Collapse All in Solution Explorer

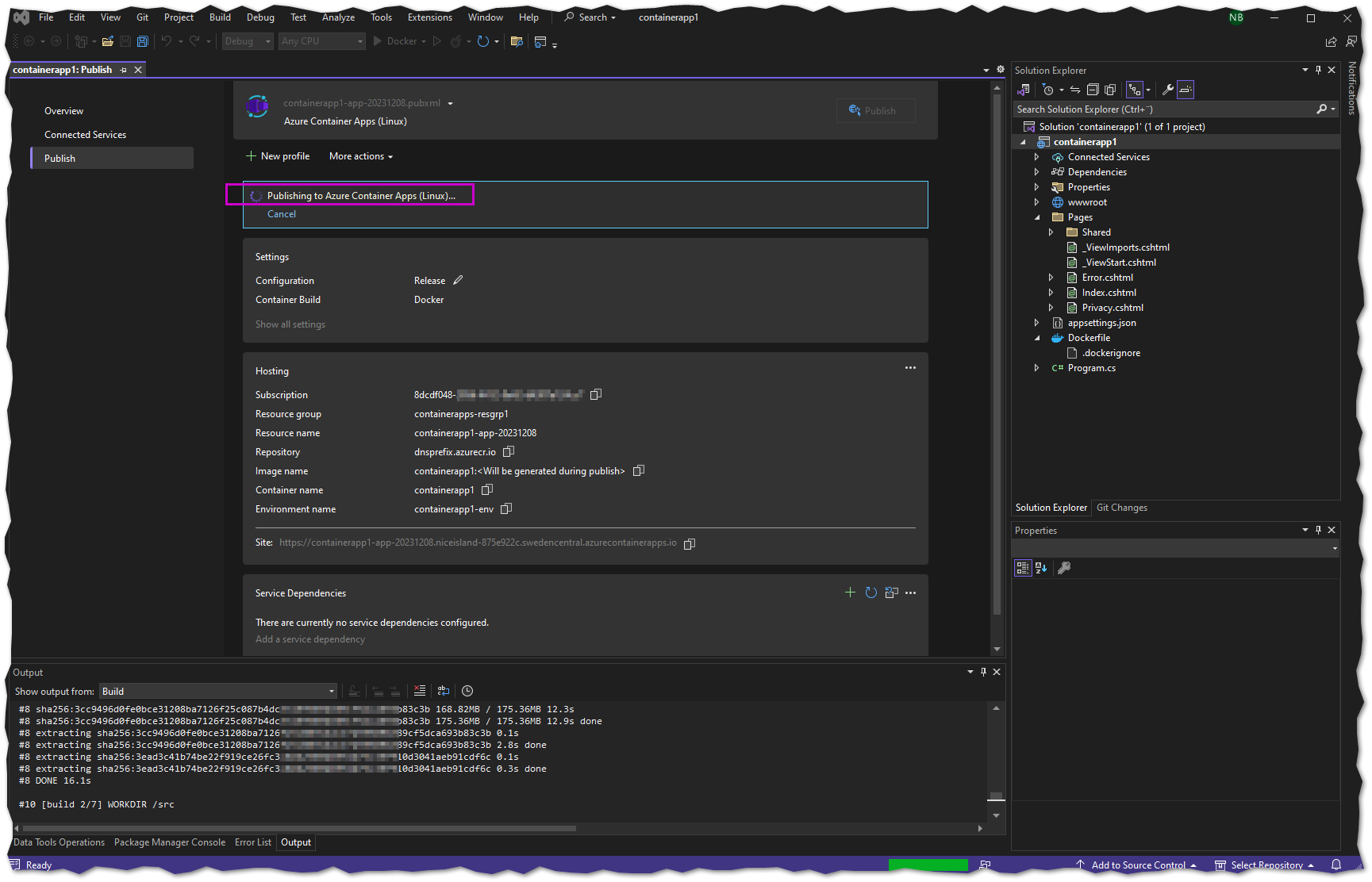pos(1093,90)
